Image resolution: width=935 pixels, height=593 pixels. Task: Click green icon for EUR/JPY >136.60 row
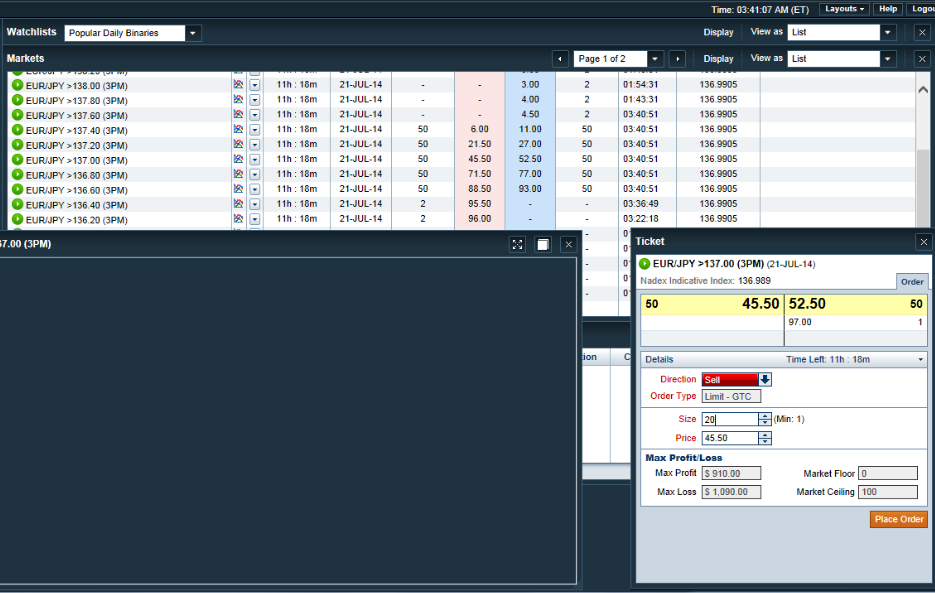(17, 190)
